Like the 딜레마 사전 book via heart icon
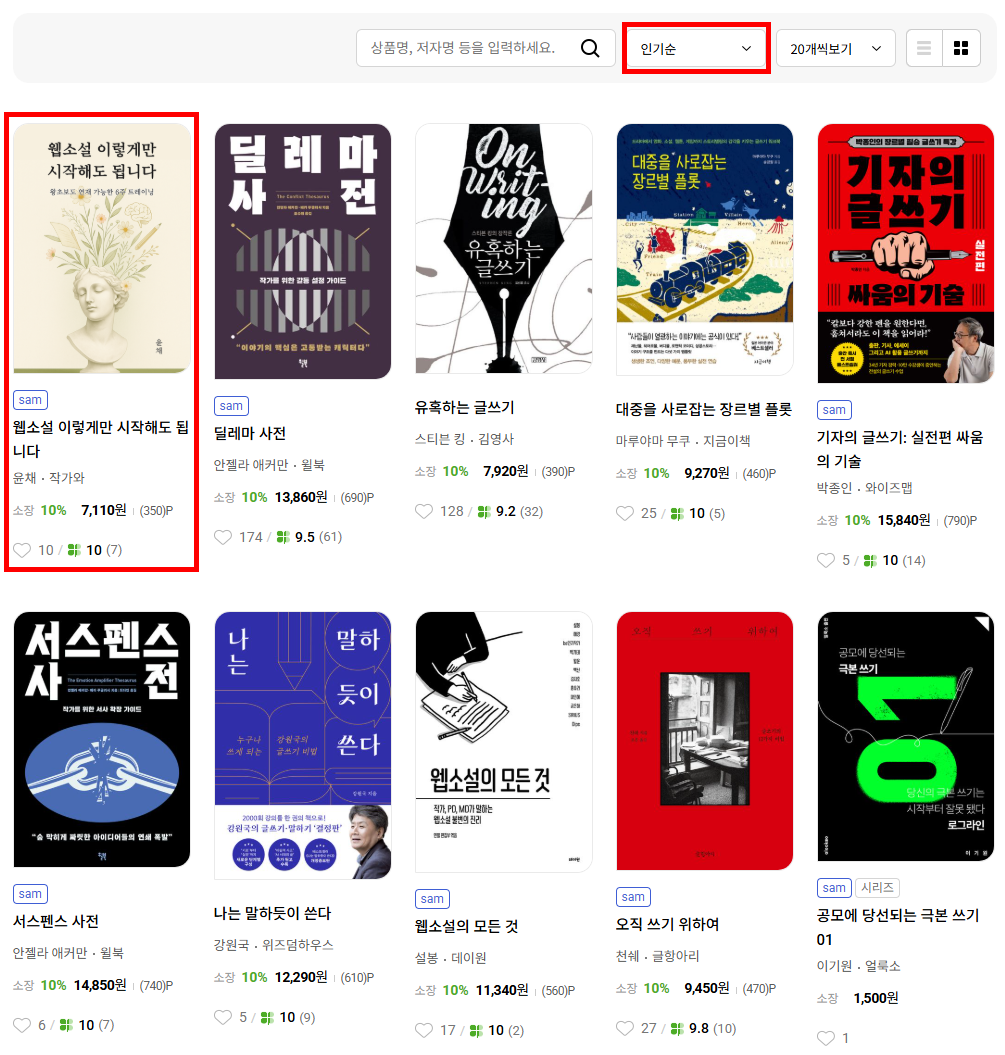Image resolution: width=1005 pixels, height=1055 pixels. pyautogui.click(x=223, y=537)
